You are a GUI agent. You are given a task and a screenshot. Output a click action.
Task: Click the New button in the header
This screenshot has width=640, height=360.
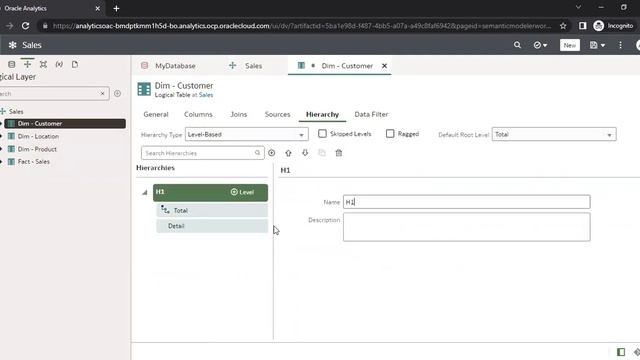coord(570,45)
